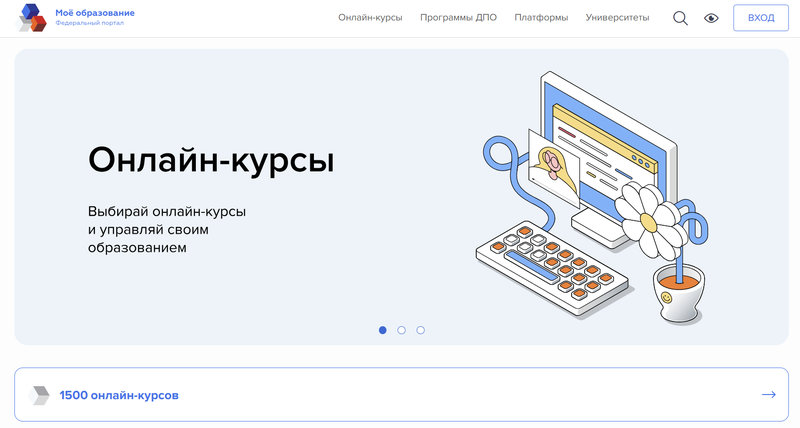Open the 1500 онлайн-курсов link
This screenshot has height=428, width=800.
119,395
